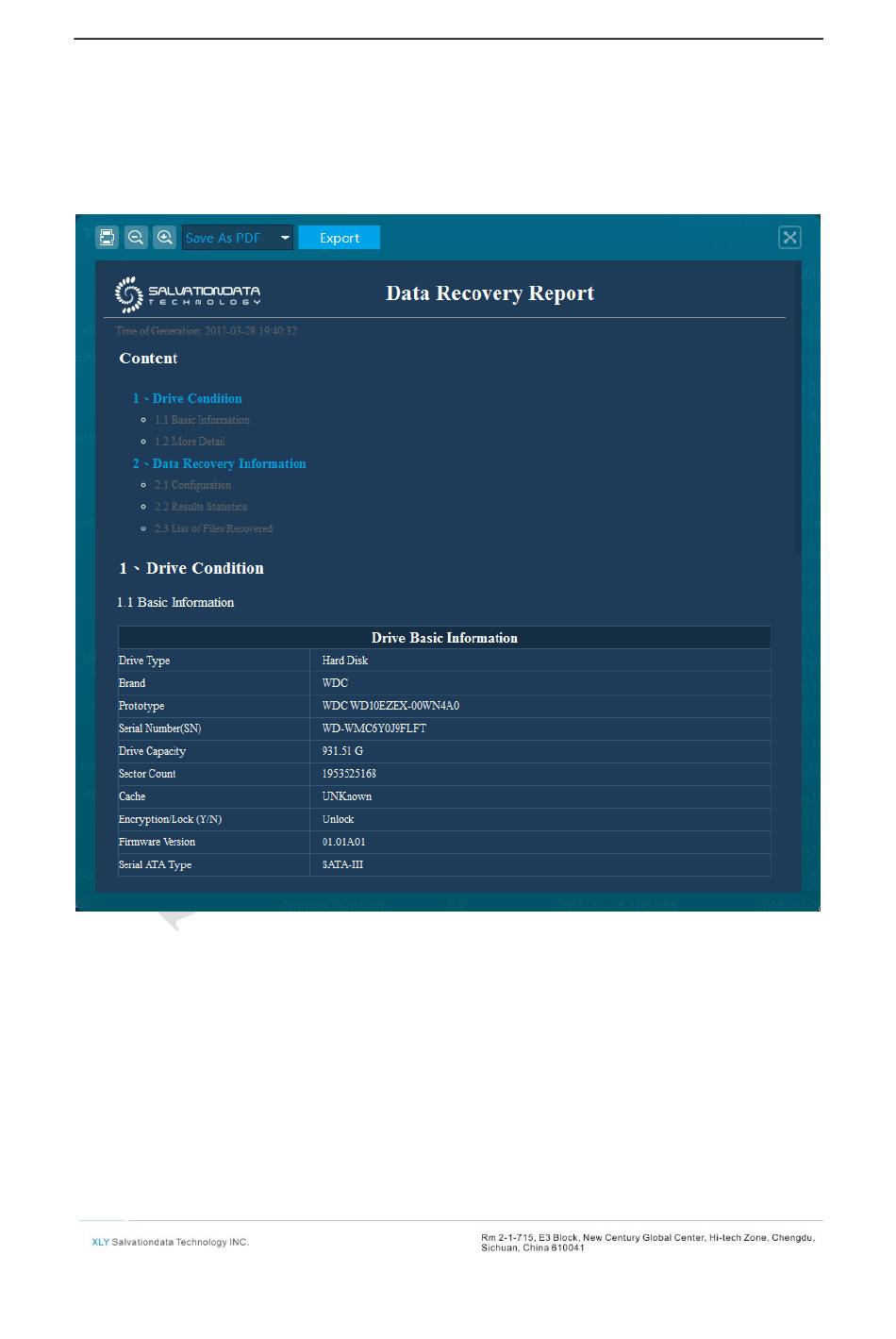Select the Serial ATA Type label
896x1339 pixels.
point(155,864)
